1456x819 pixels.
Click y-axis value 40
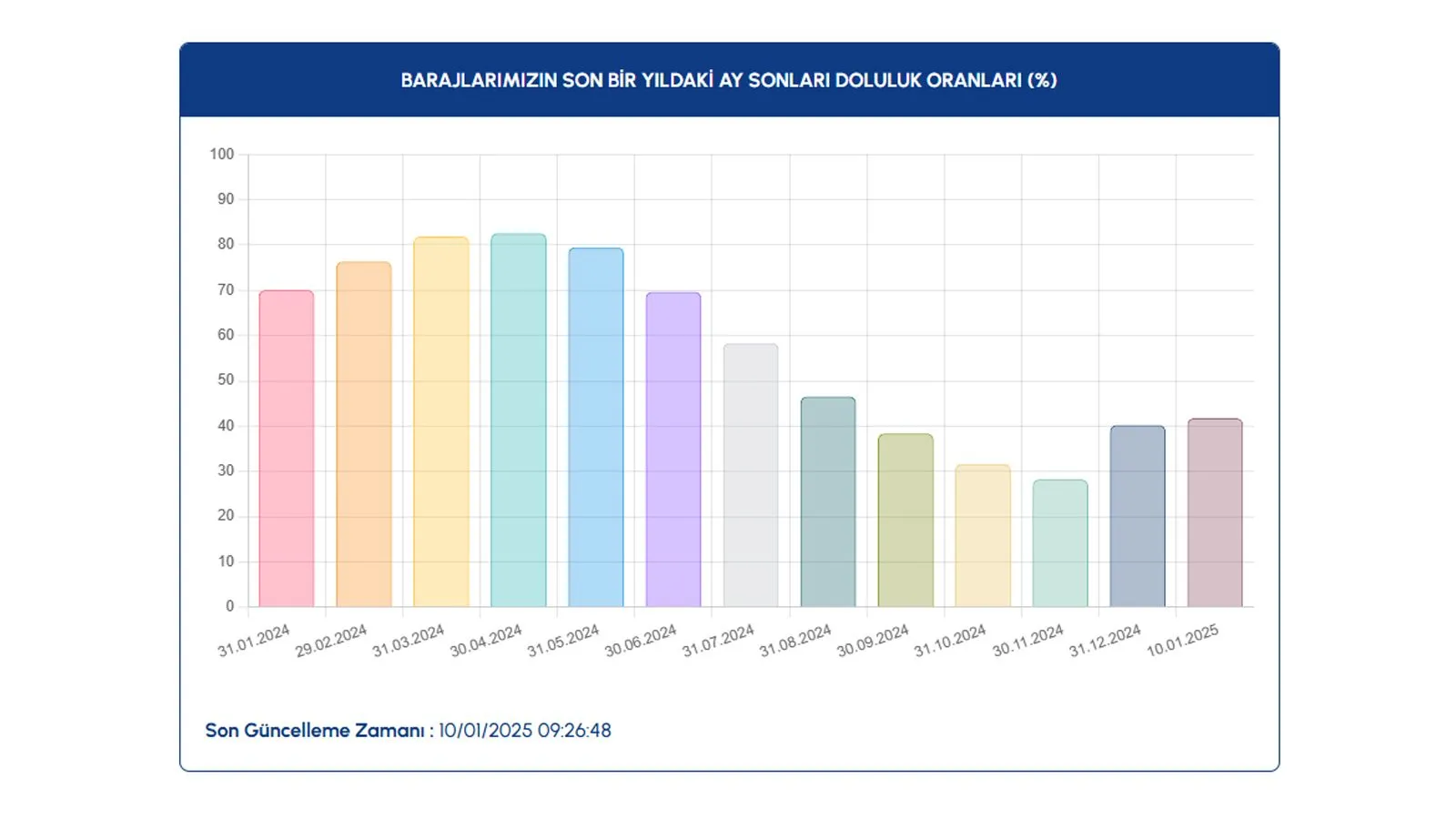click(226, 426)
